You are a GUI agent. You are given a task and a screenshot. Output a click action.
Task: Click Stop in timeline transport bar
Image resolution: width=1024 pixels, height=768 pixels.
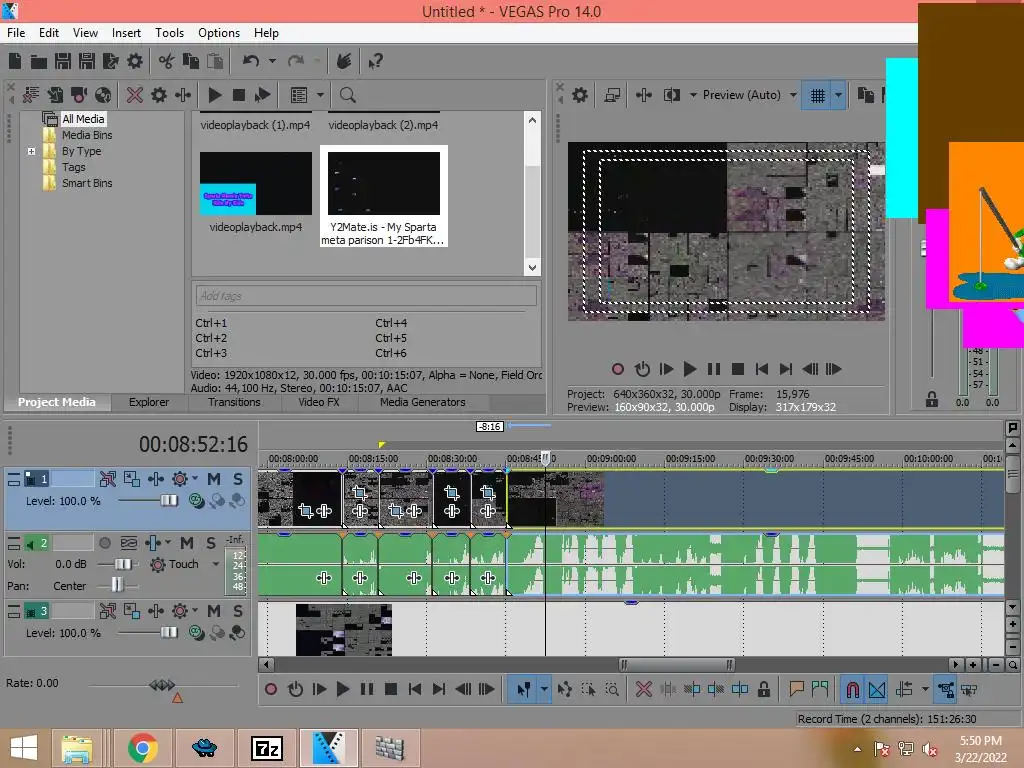pyautogui.click(x=391, y=690)
